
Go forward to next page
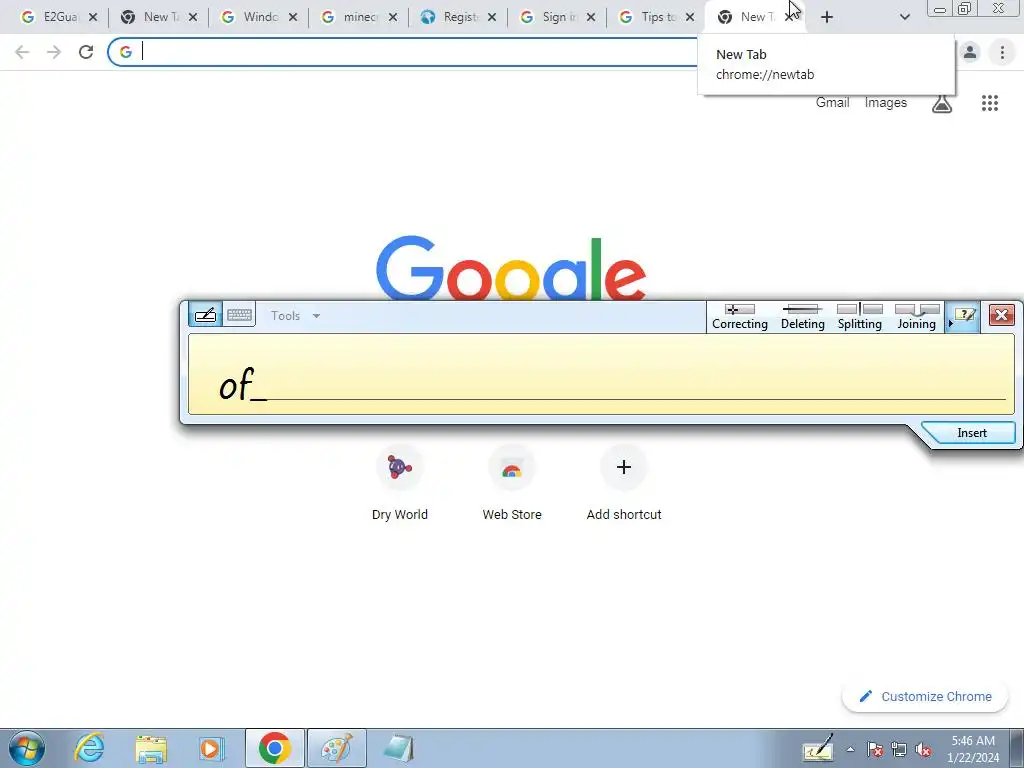click(x=54, y=52)
